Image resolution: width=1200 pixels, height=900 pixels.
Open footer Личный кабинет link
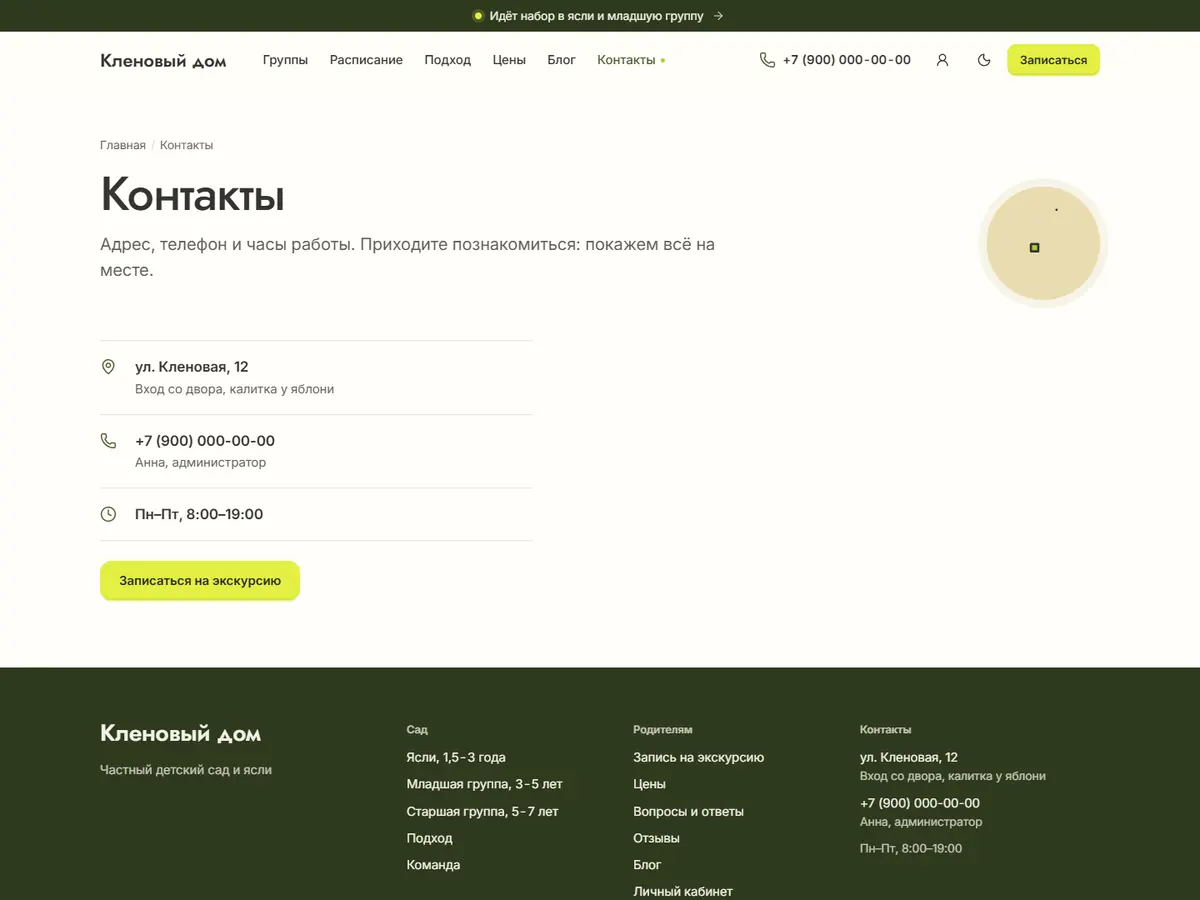(683, 891)
